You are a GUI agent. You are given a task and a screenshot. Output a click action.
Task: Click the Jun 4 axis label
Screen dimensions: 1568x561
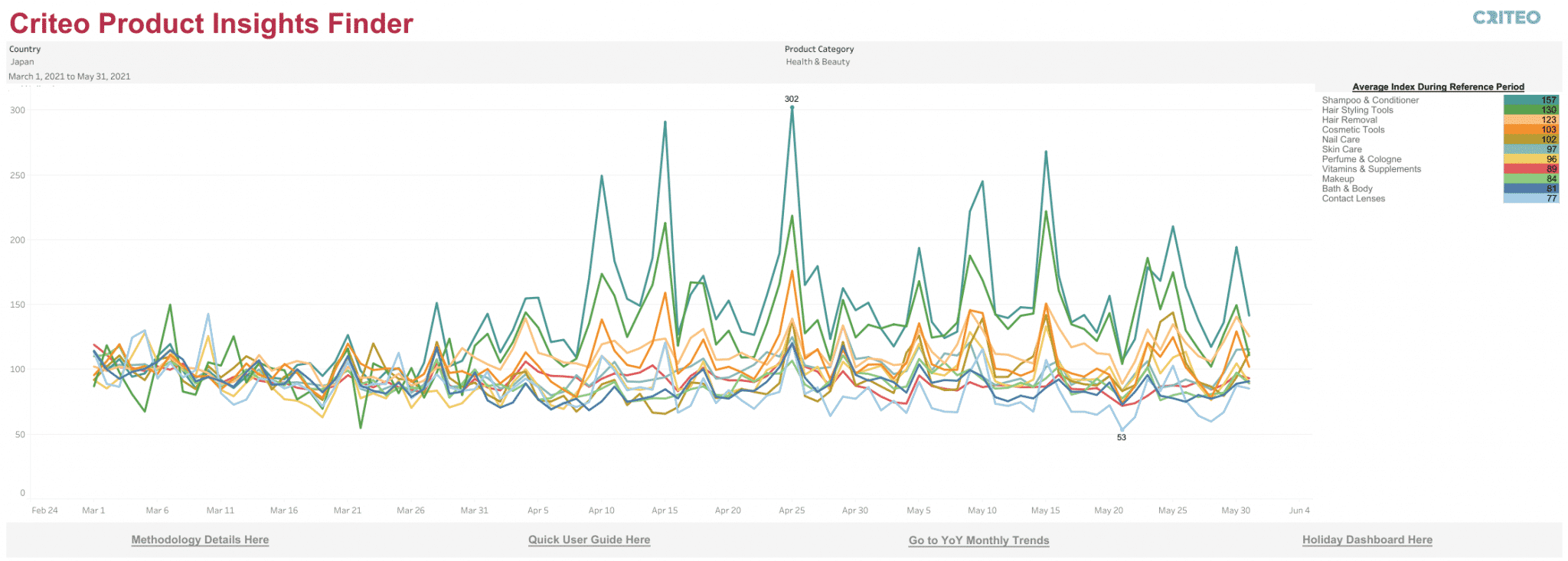[x=1299, y=510]
